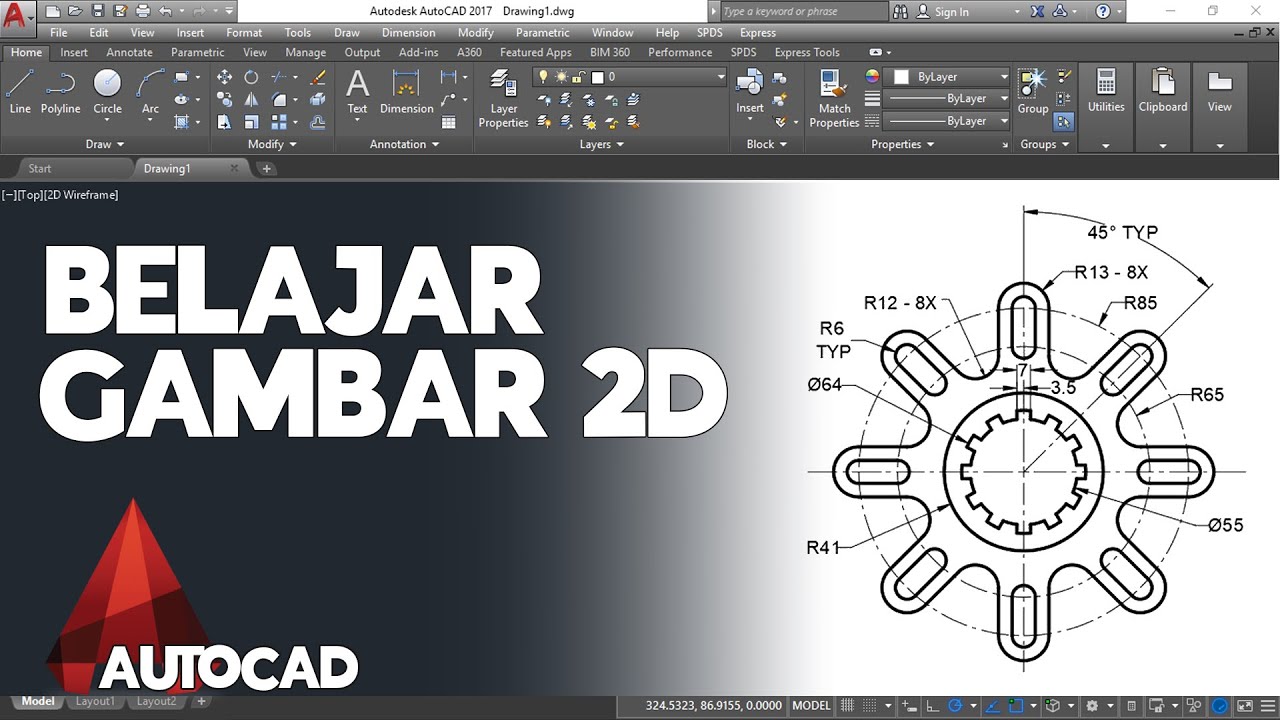Select the Line tool

click(20, 92)
